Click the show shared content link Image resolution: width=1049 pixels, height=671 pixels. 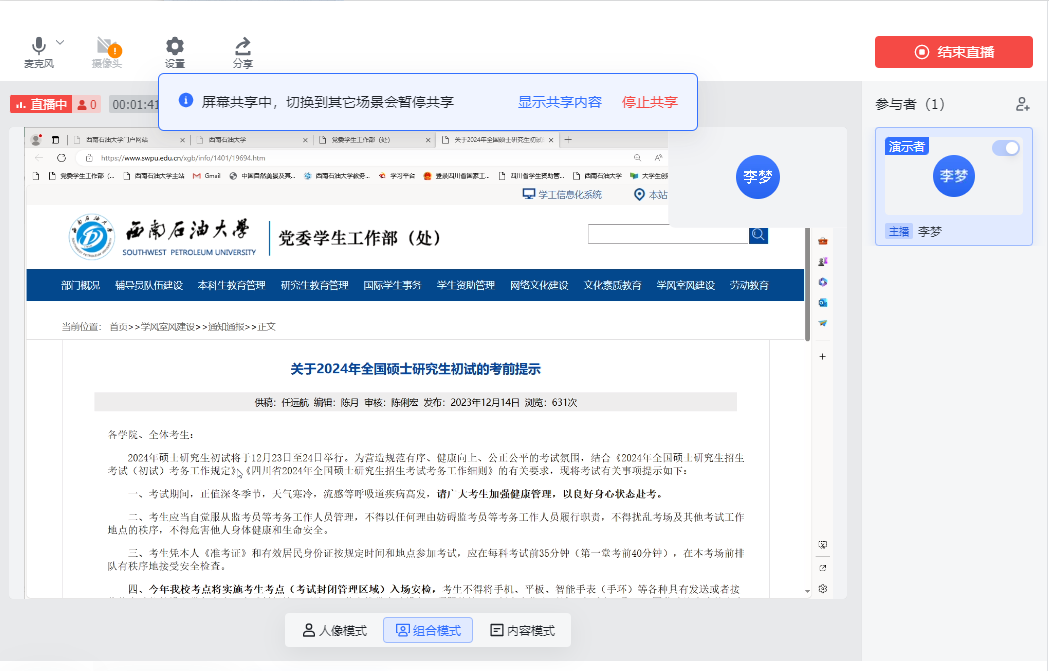pyautogui.click(x=559, y=102)
